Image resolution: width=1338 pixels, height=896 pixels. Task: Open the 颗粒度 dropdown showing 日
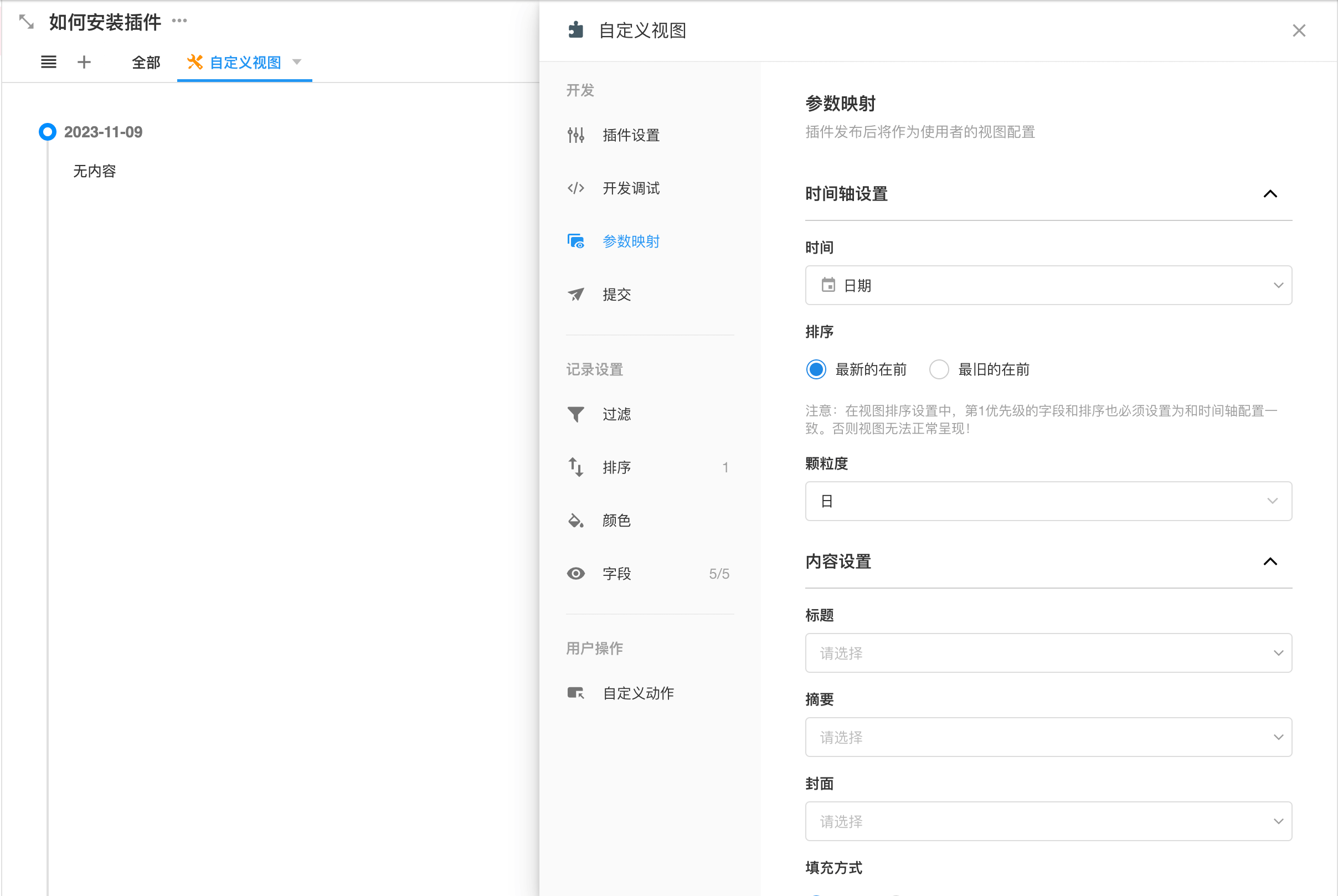tap(1048, 501)
